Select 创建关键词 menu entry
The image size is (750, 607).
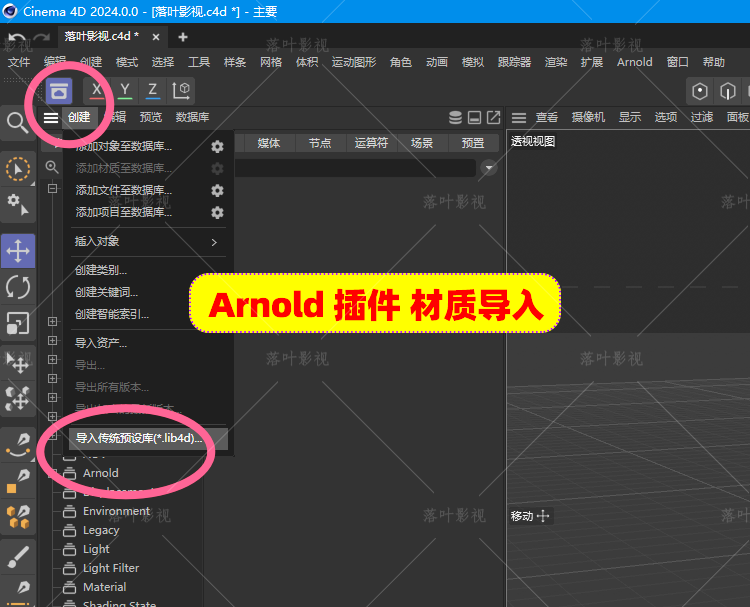pos(106,292)
